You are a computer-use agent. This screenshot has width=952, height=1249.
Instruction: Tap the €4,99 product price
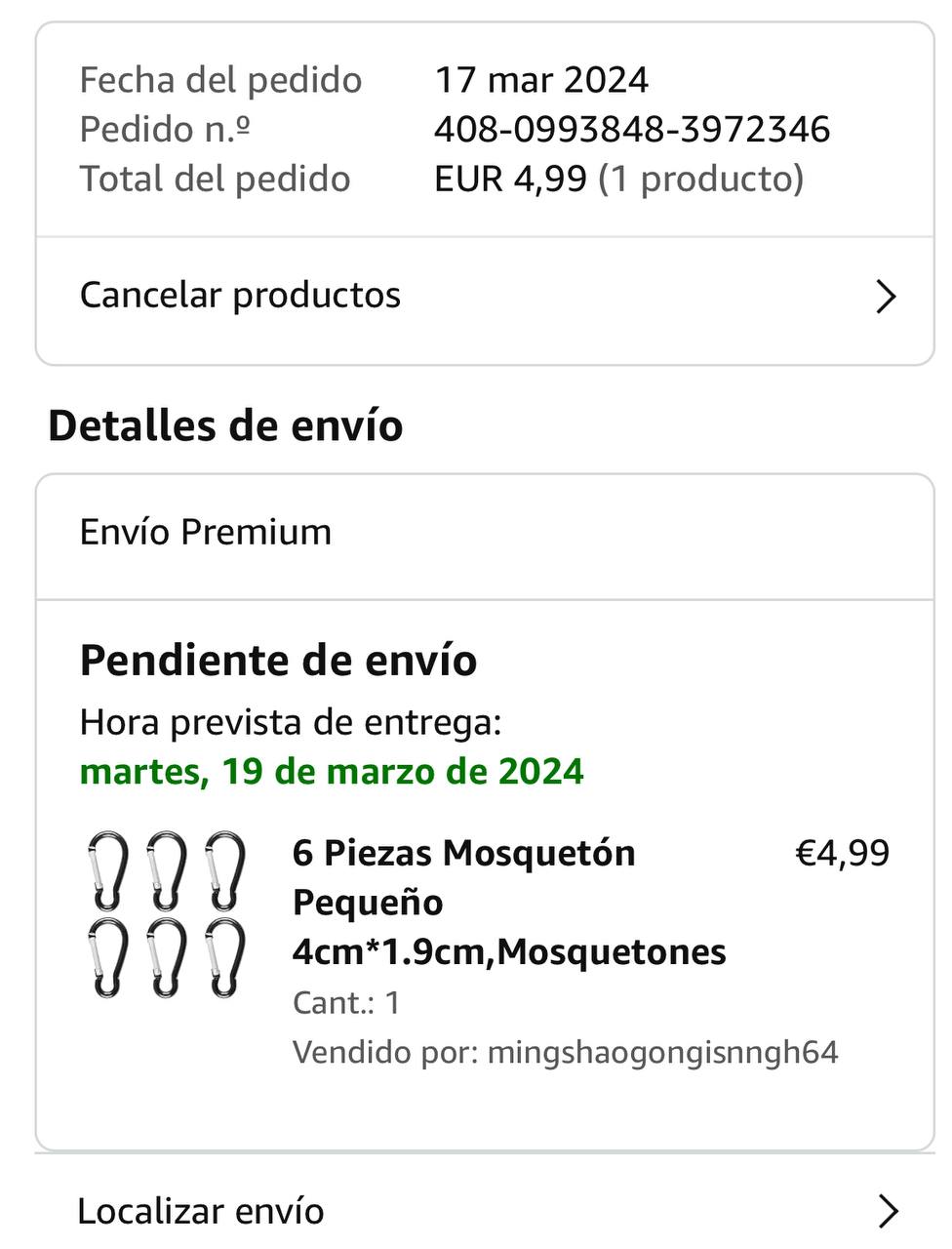[843, 853]
